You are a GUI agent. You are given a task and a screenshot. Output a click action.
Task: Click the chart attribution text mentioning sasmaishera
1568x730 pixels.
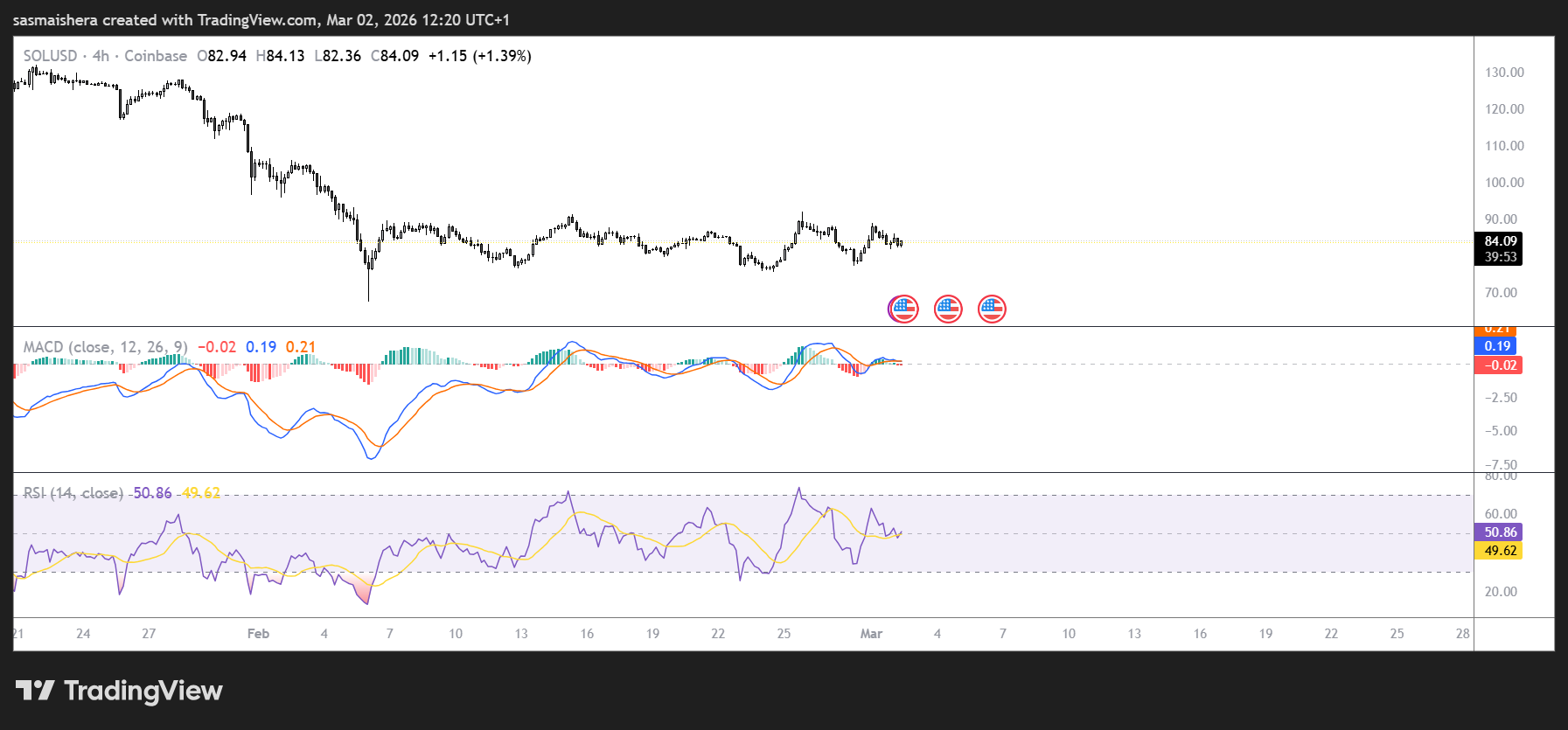point(261,20)
